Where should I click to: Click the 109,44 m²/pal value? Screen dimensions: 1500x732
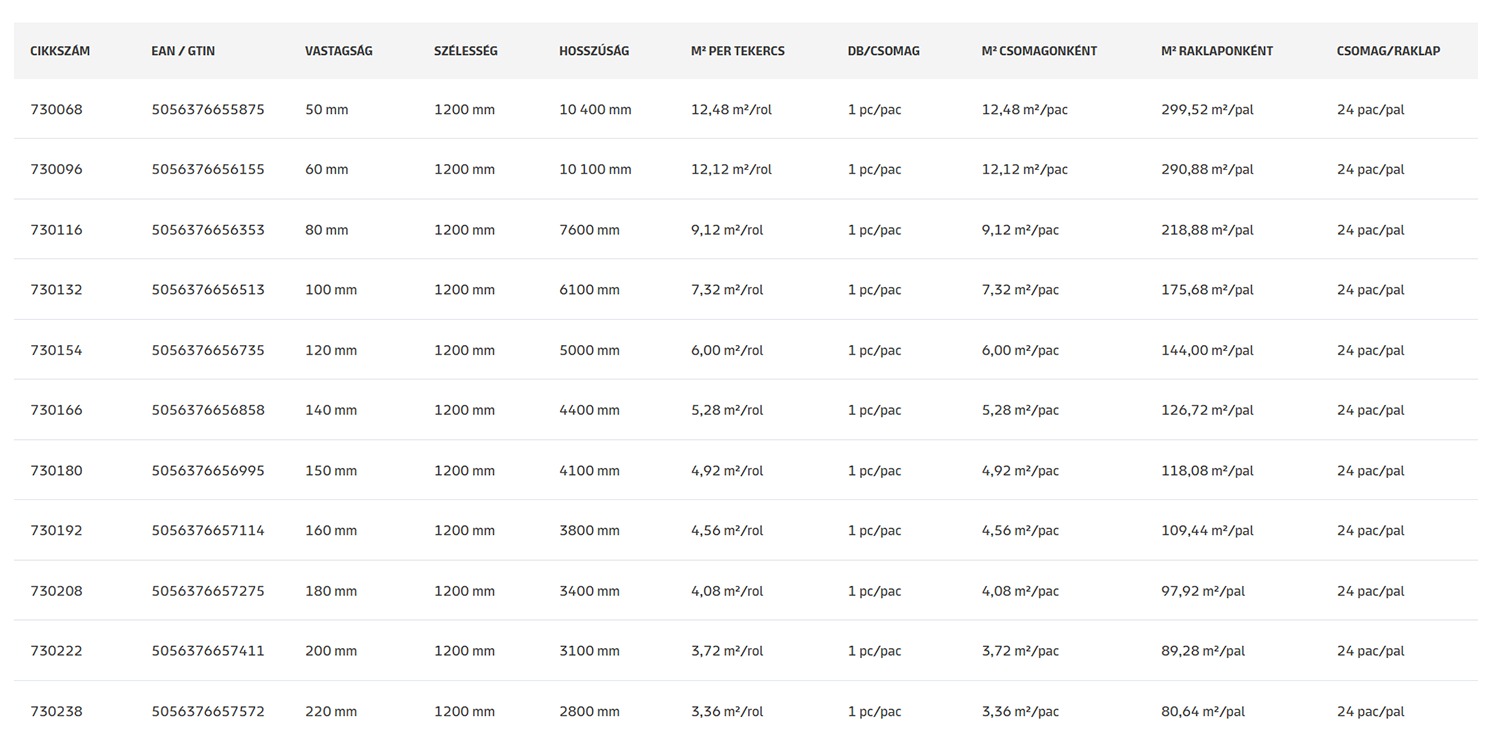coord(1207,531)
